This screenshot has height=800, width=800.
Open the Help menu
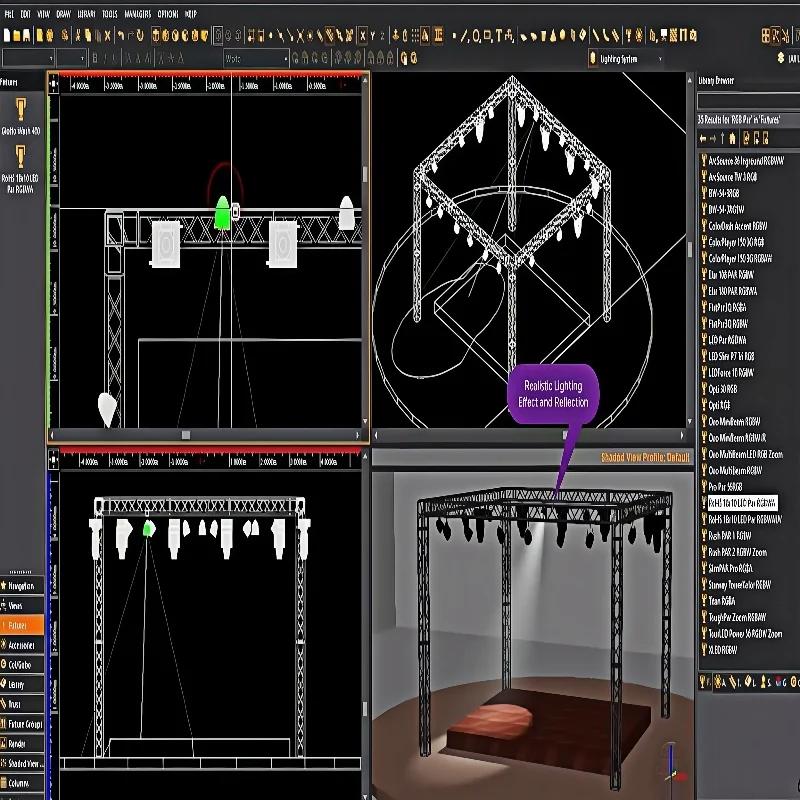pos(190,14)
